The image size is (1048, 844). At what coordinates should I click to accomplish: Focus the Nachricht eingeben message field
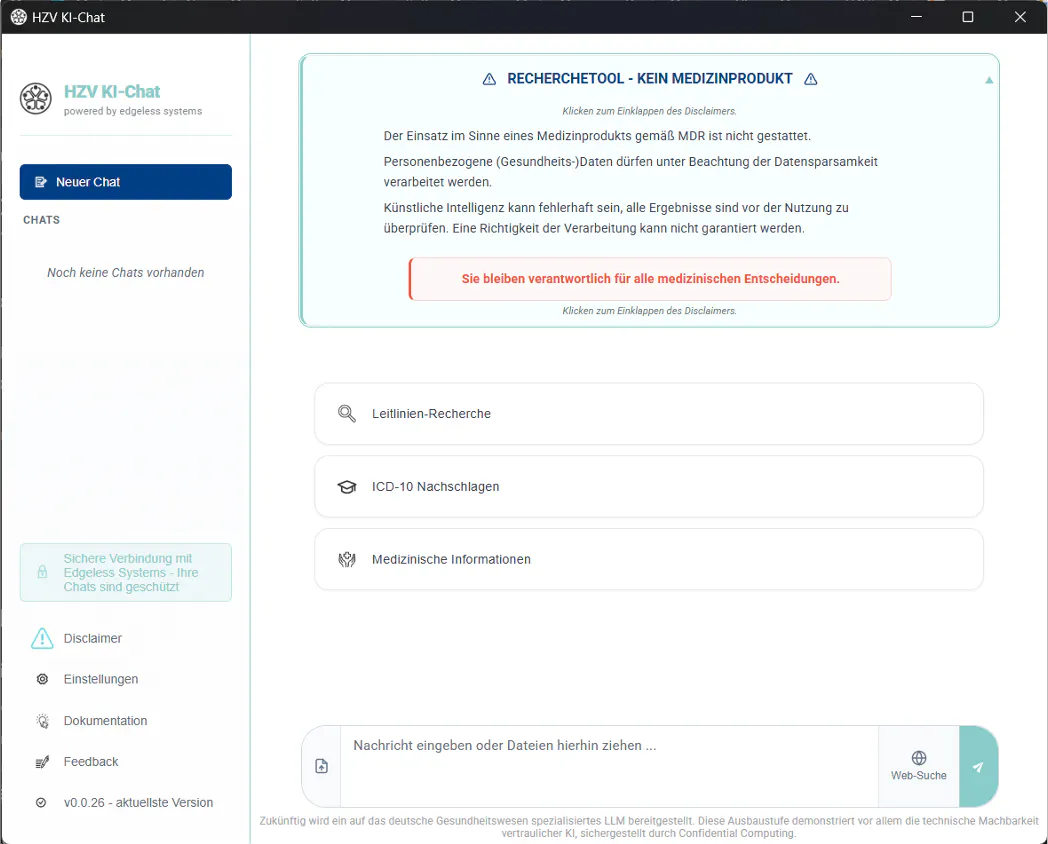coord(609,766)
